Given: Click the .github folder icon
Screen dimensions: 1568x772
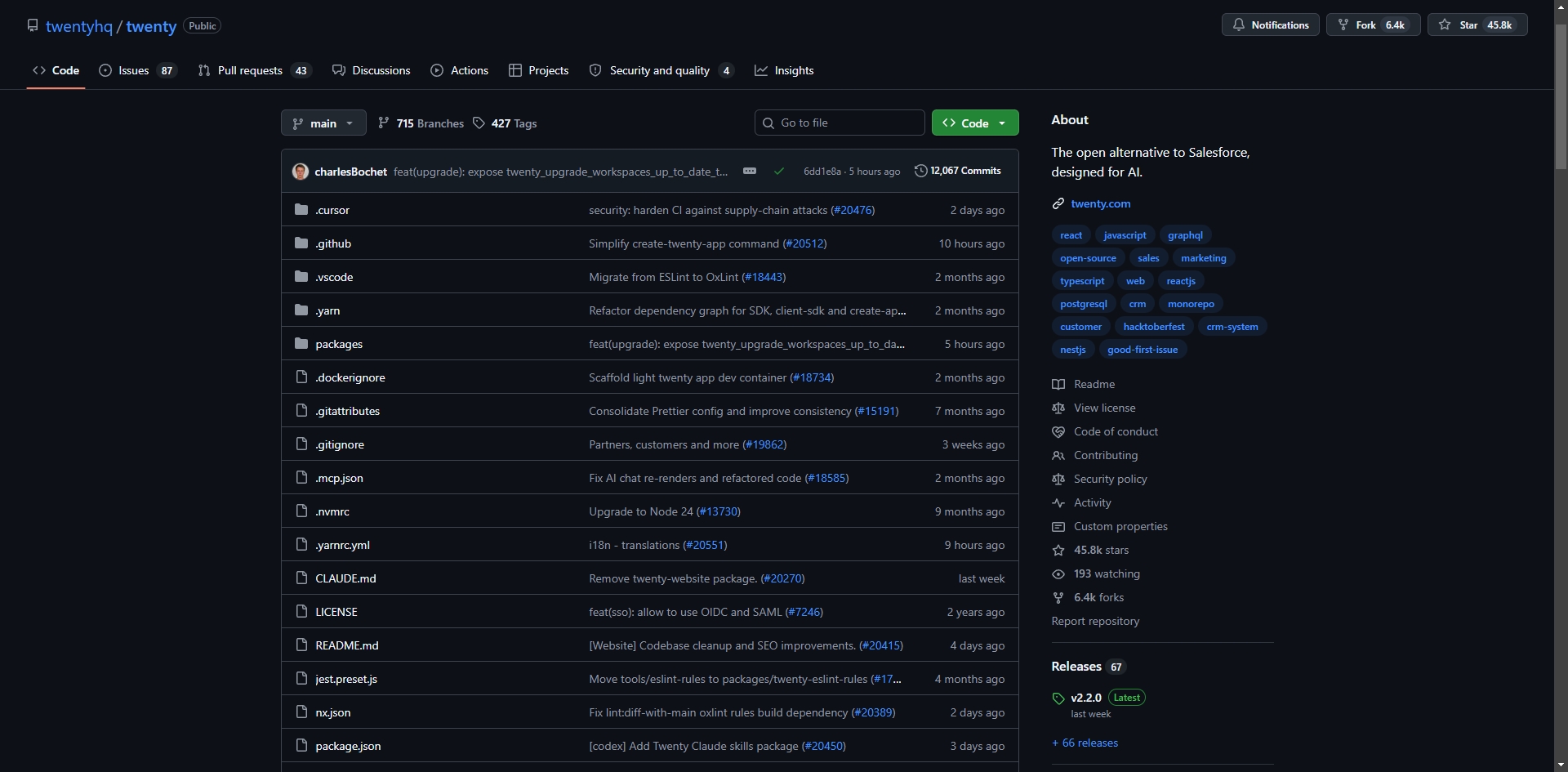Looking at the screenshot, I should coord(301,243).
